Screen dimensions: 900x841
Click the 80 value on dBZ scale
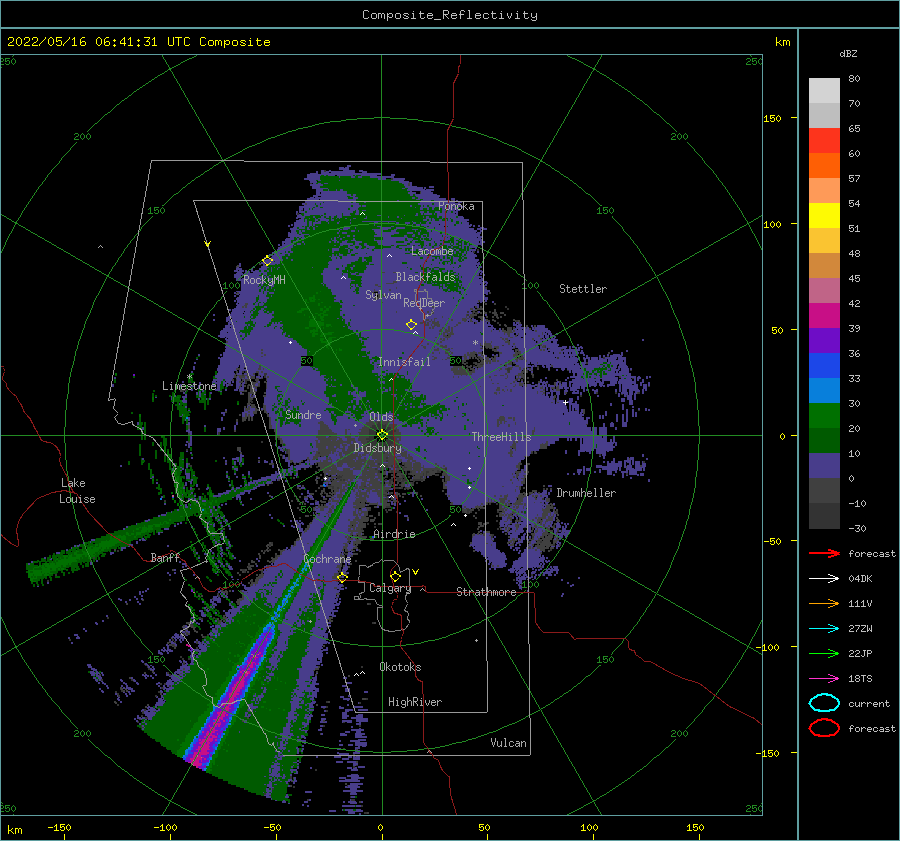click(854, 79)
